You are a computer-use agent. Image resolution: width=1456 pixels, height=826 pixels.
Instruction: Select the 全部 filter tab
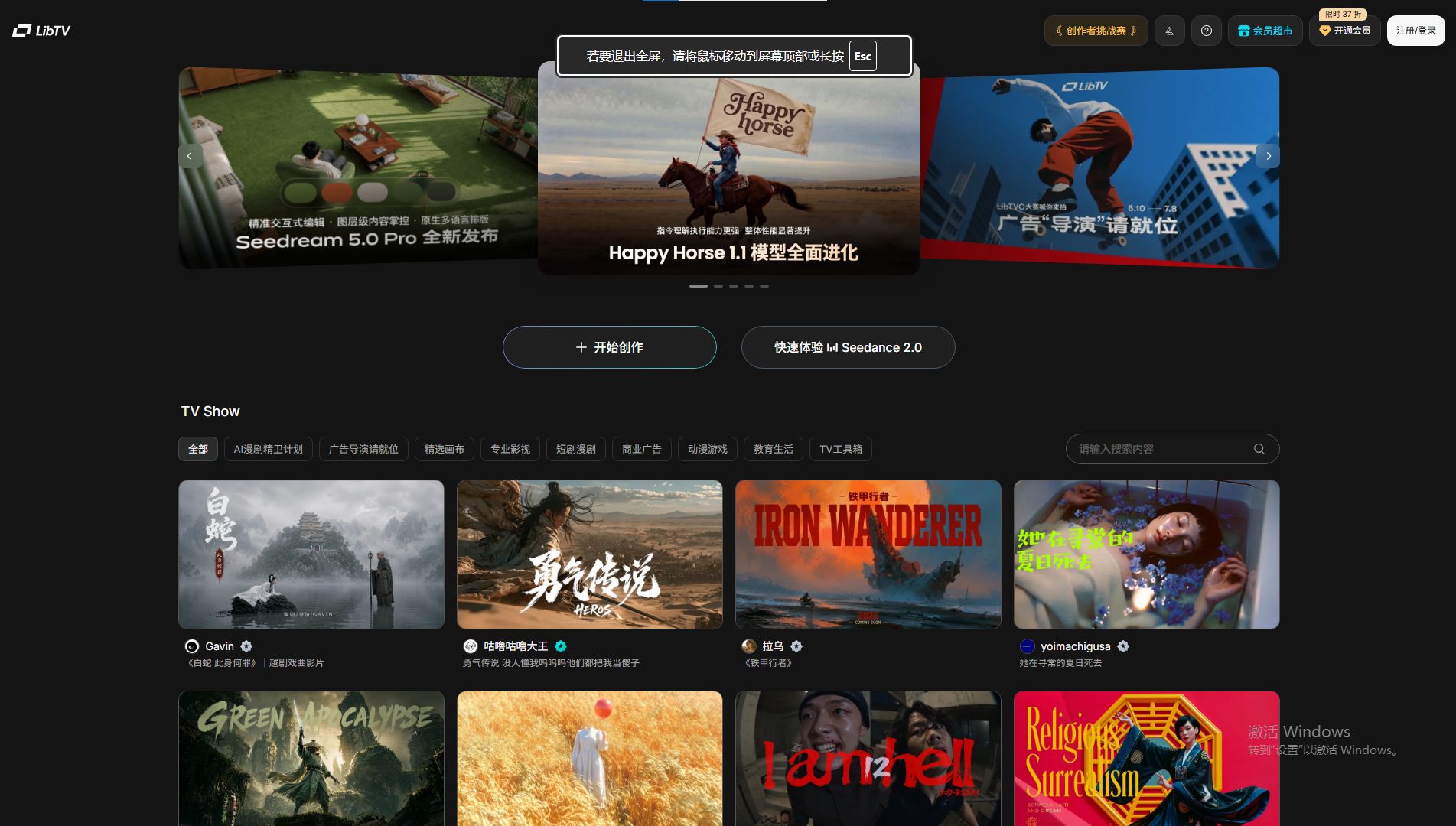point(198,449)
